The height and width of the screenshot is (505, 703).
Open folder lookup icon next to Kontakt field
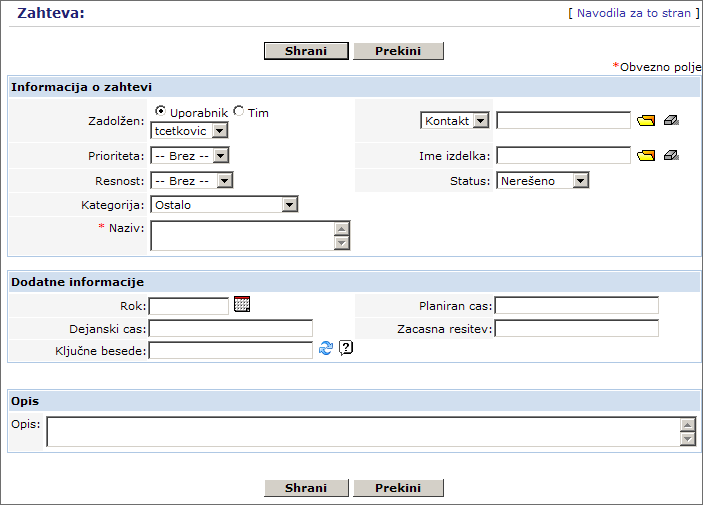tap(646, 121)
